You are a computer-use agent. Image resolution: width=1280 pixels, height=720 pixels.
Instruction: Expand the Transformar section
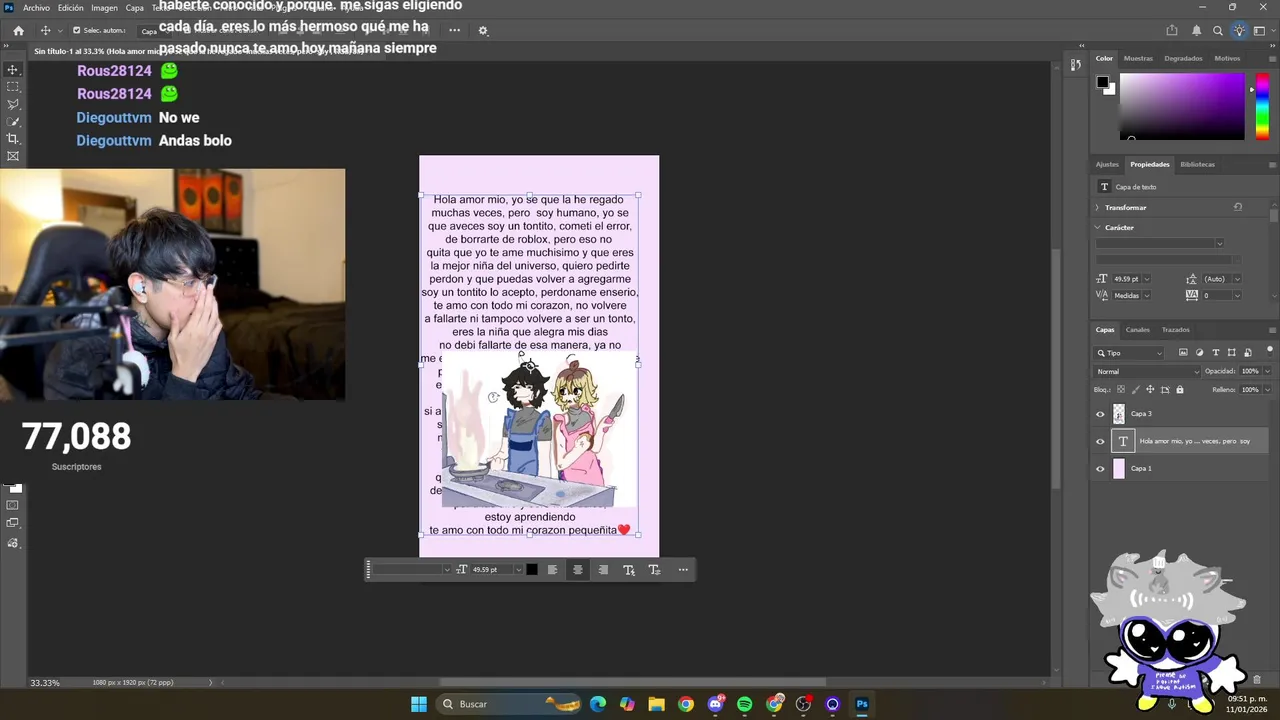pyautogui.click(x=1097, y=207)
